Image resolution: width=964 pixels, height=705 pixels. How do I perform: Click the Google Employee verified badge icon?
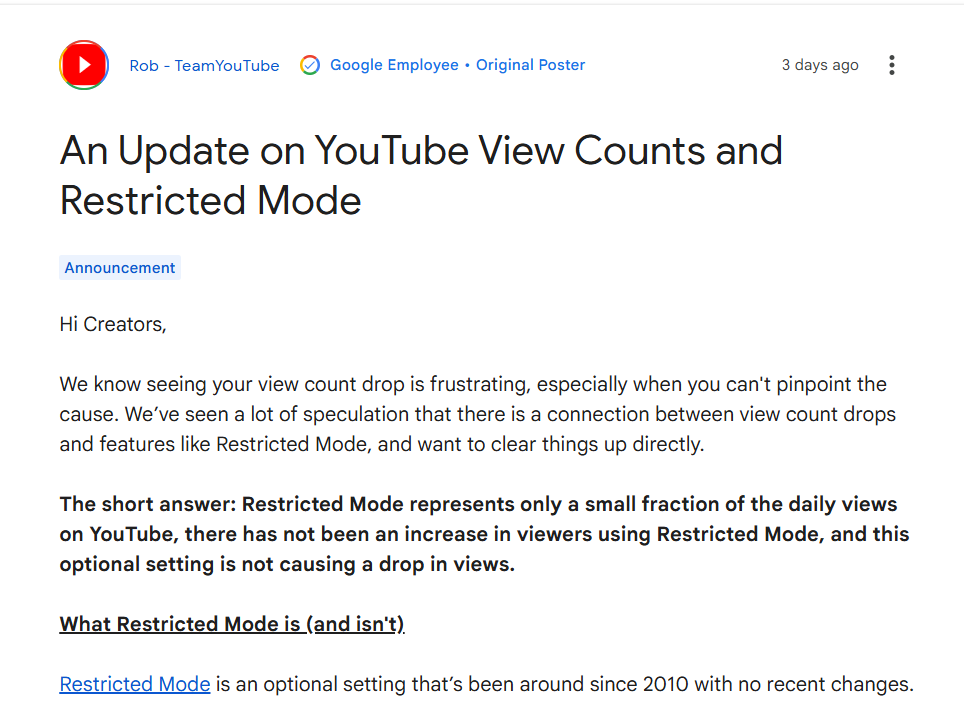[310, 65]
